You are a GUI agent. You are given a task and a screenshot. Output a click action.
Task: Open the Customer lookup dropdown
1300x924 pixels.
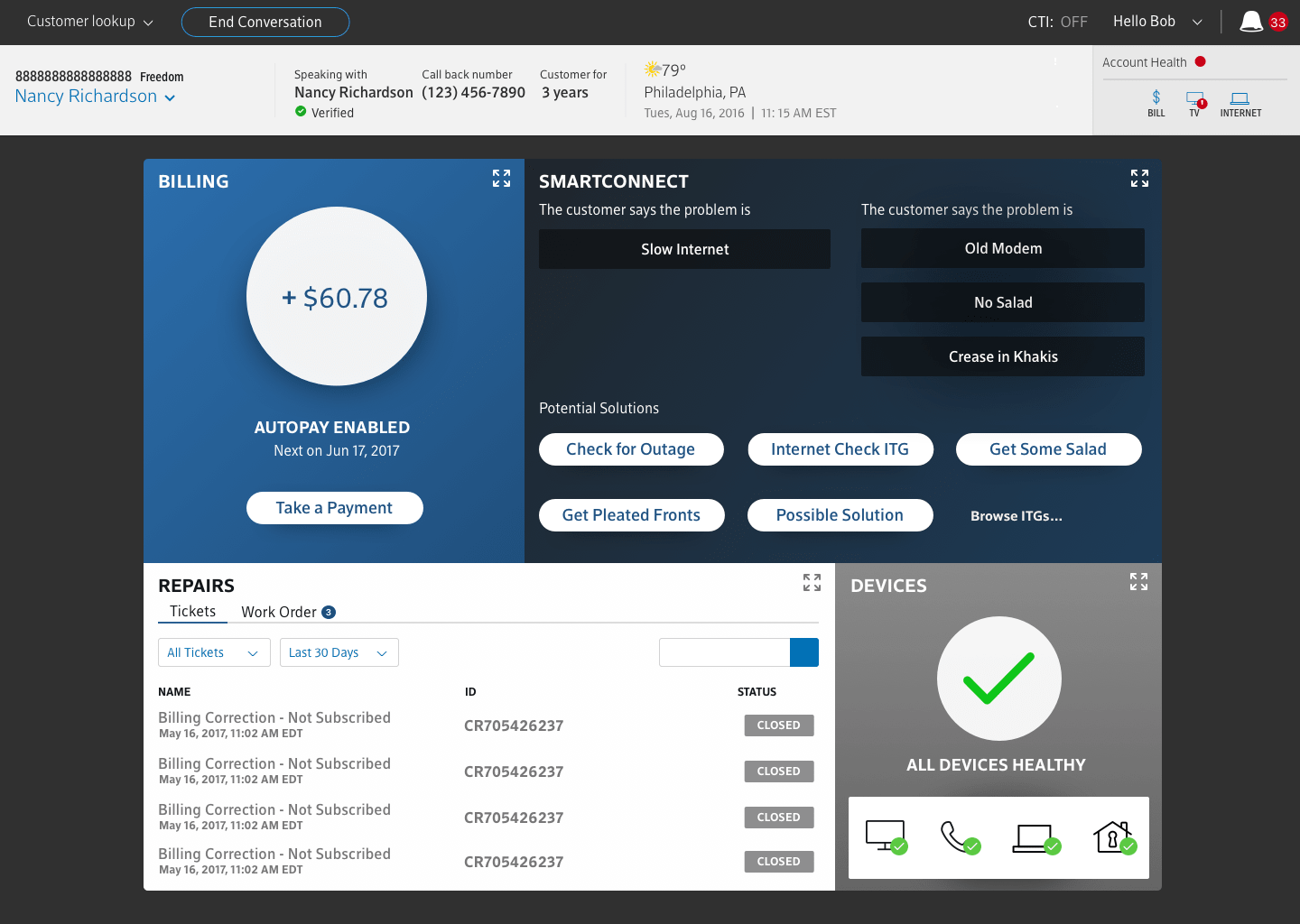(x=90, y=22)
